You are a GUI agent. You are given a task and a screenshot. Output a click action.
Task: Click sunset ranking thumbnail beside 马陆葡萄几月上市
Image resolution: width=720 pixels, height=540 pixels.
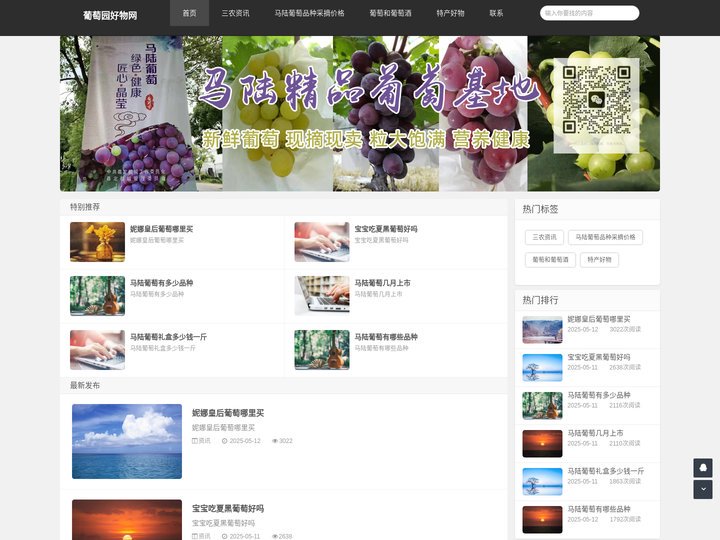(x=542, y=444)
